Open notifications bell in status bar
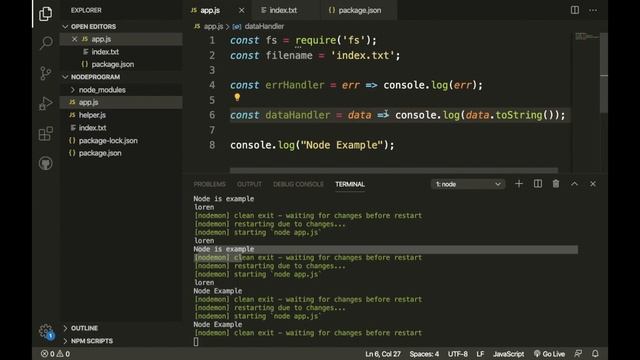640x360 pixels. pos(596,354)
